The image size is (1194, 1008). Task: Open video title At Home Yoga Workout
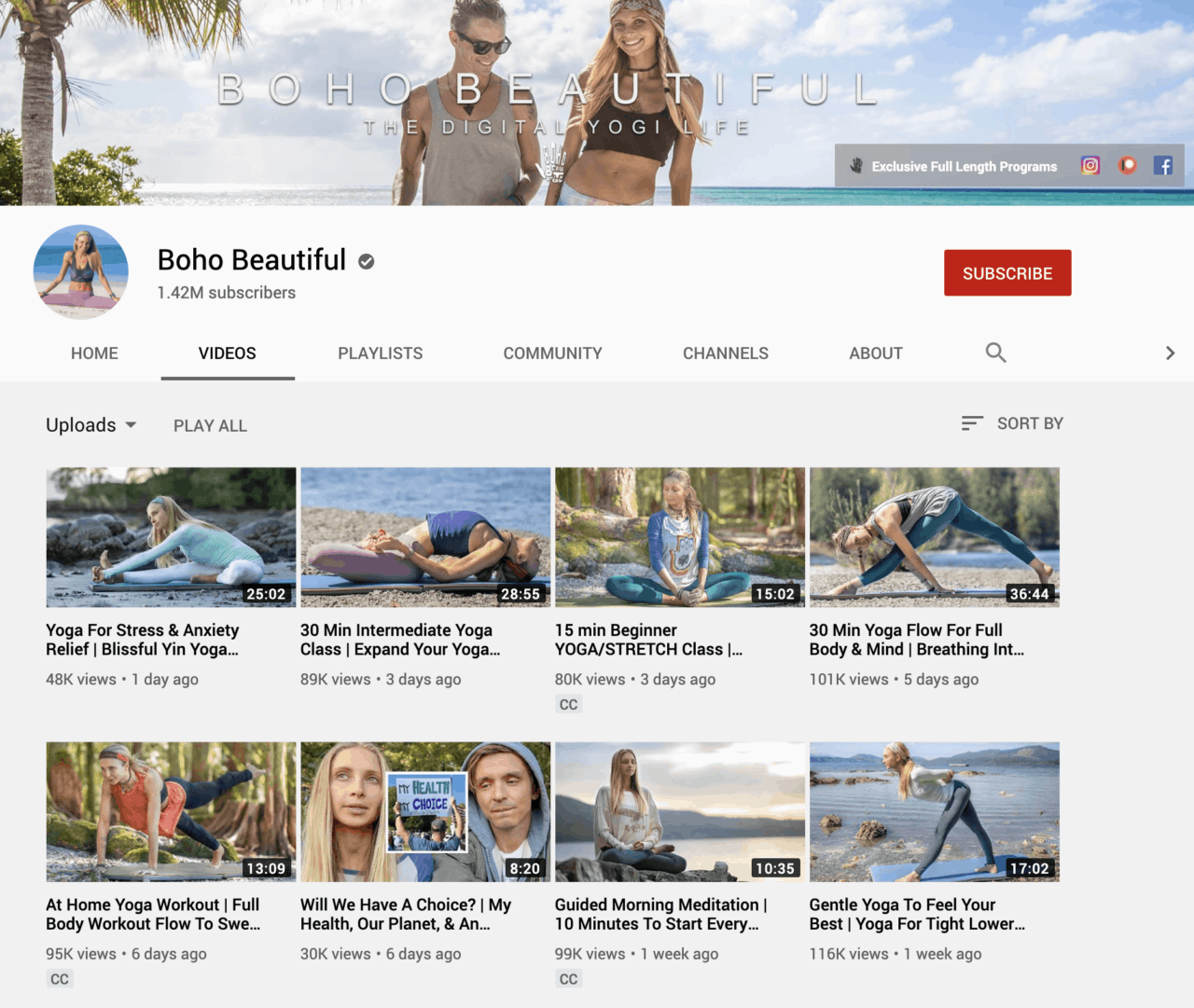(x=153, y=914)
